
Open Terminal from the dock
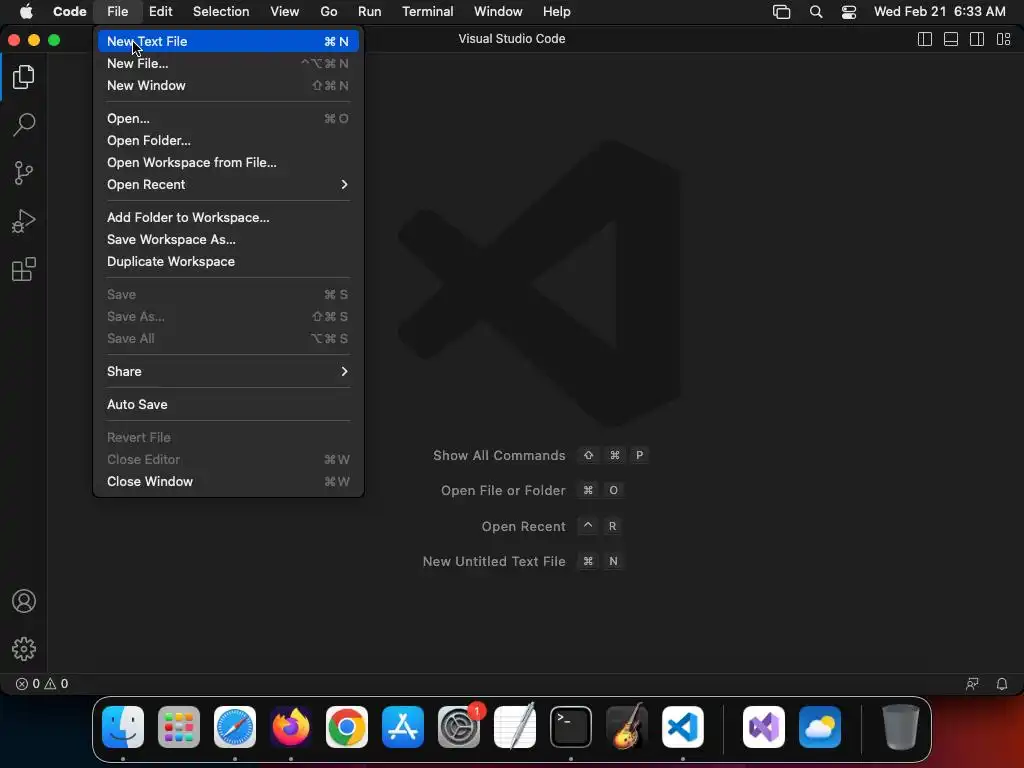(571, 727)
